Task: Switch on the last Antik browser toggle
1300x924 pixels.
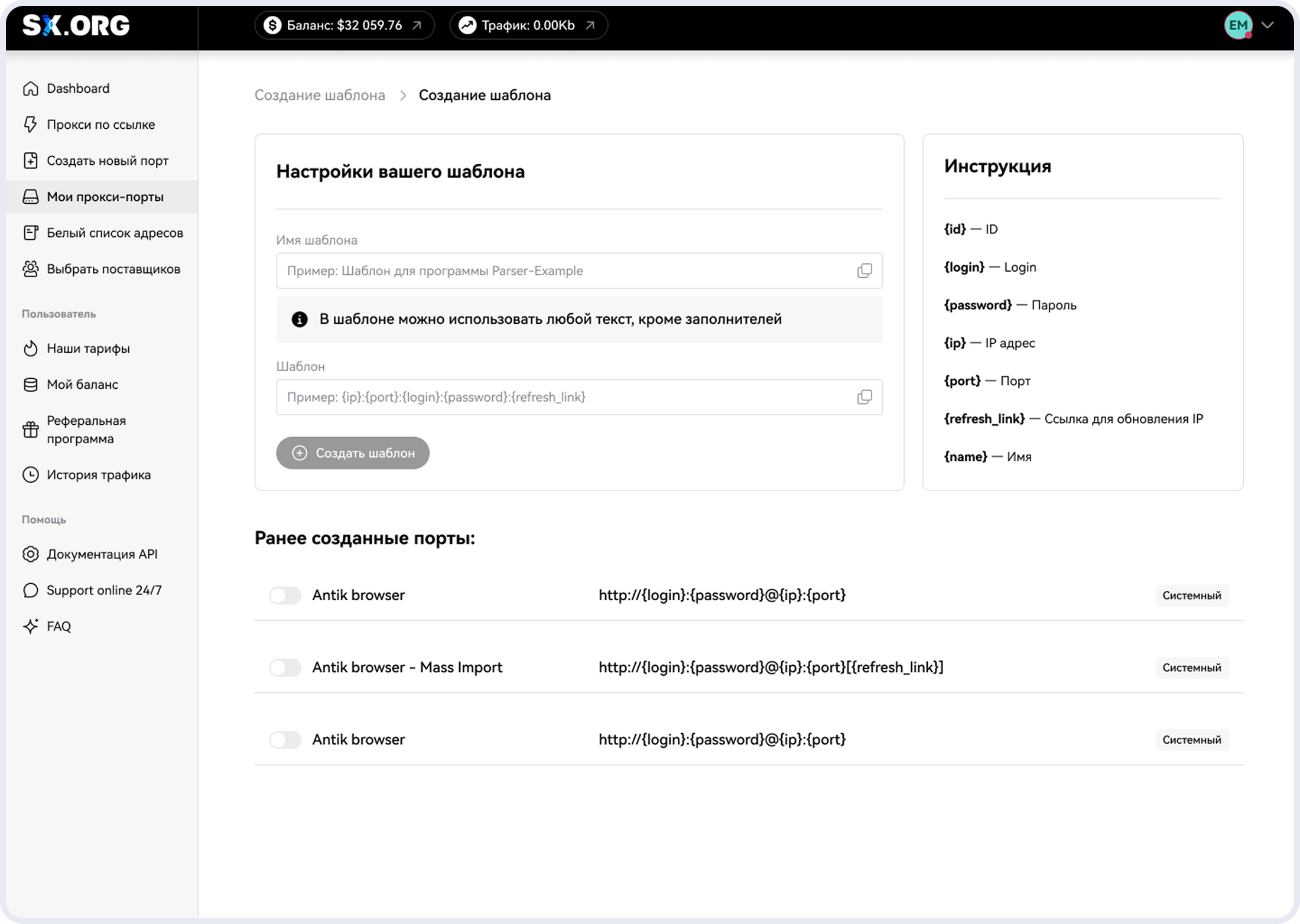Action: (285, 740)
